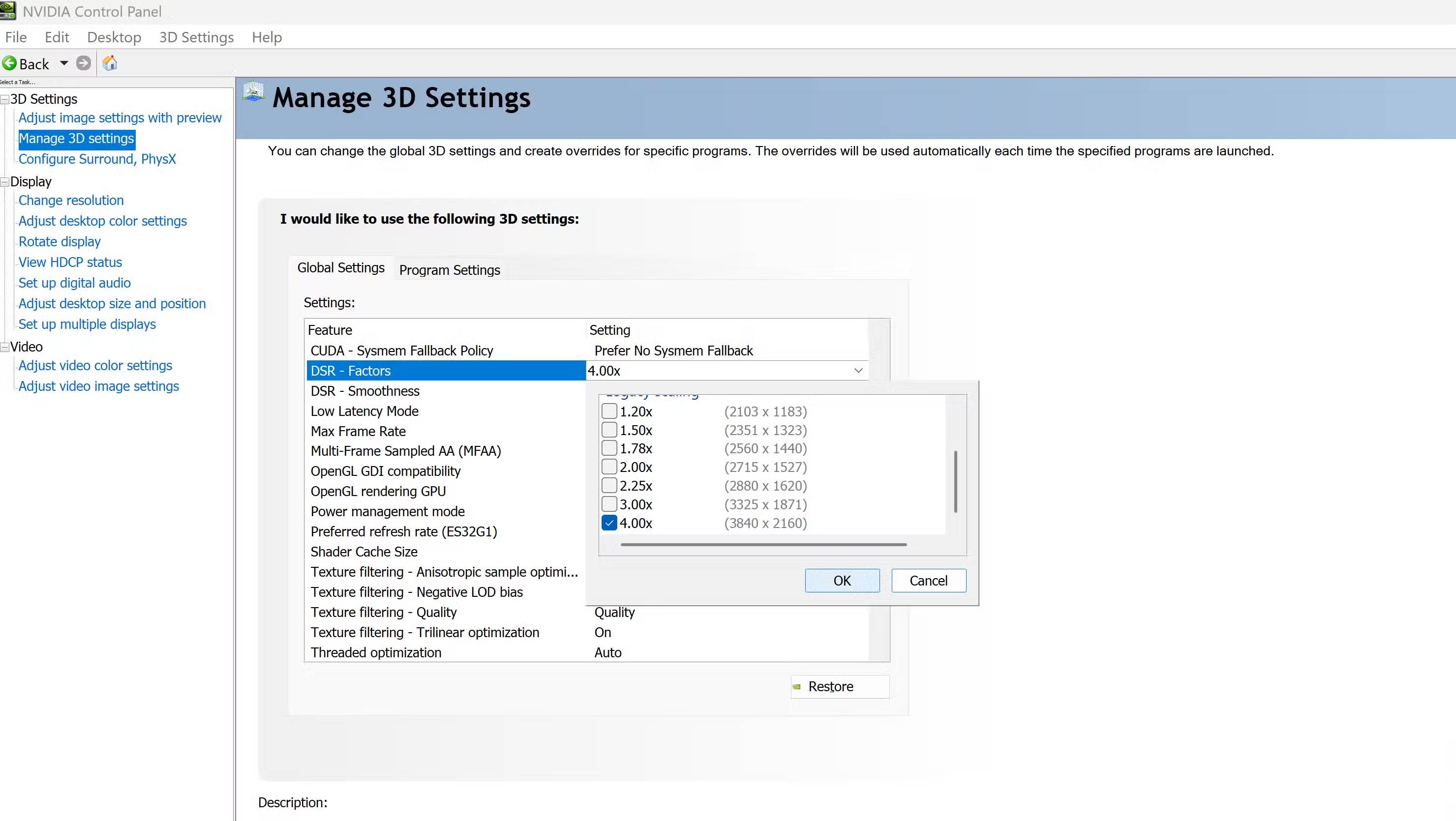
Task: Collapse the 3D Settings tree node
Action: pos(4,99)
